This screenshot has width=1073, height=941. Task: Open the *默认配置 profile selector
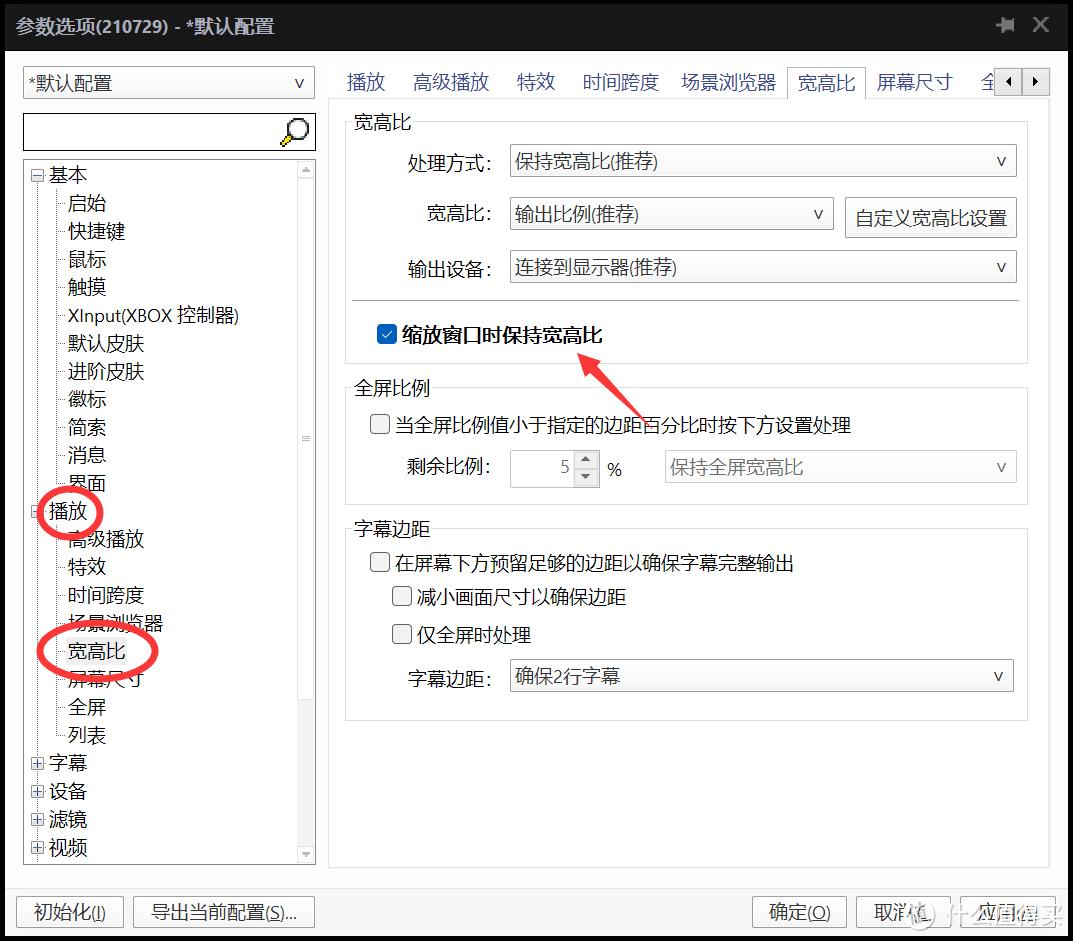pos(299,83)
